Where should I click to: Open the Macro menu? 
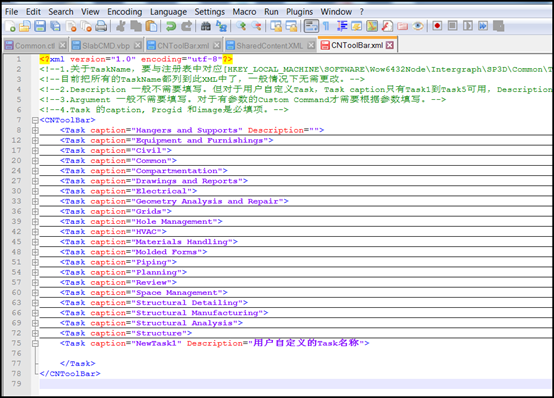[x=244, y=12]
